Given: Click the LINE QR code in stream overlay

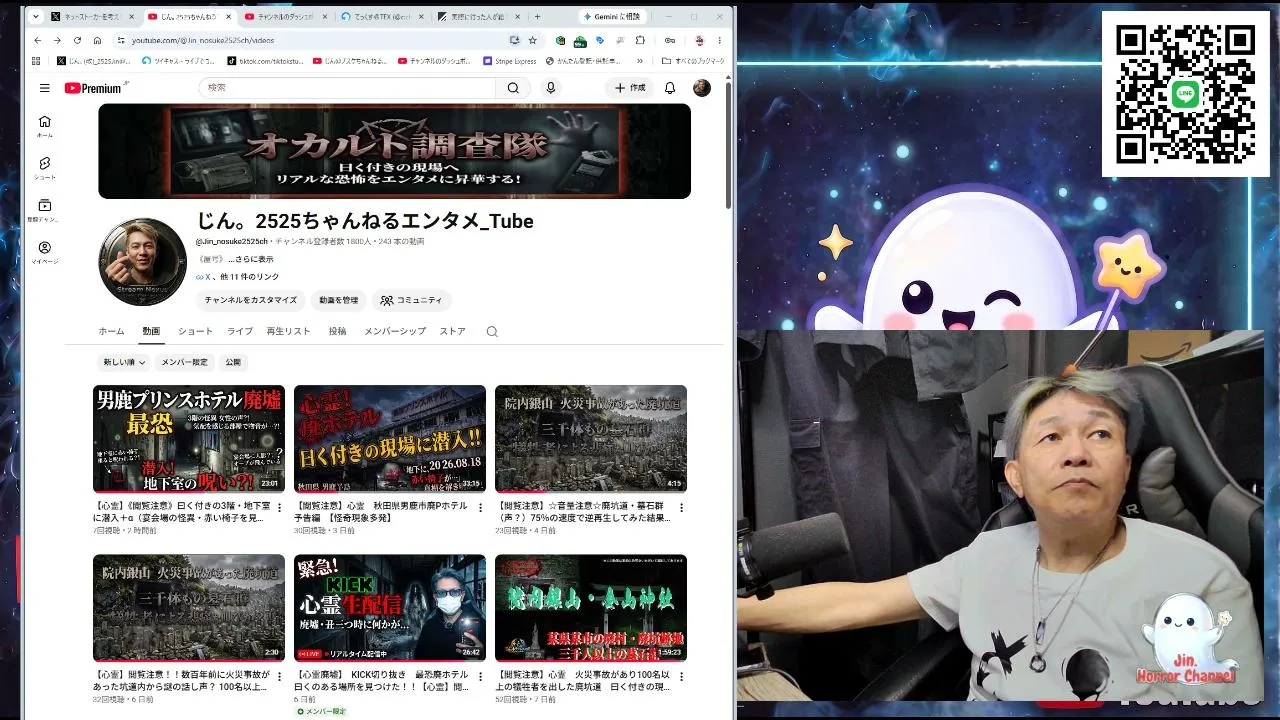Looking at the screenshot, I should coord(1185,94).
